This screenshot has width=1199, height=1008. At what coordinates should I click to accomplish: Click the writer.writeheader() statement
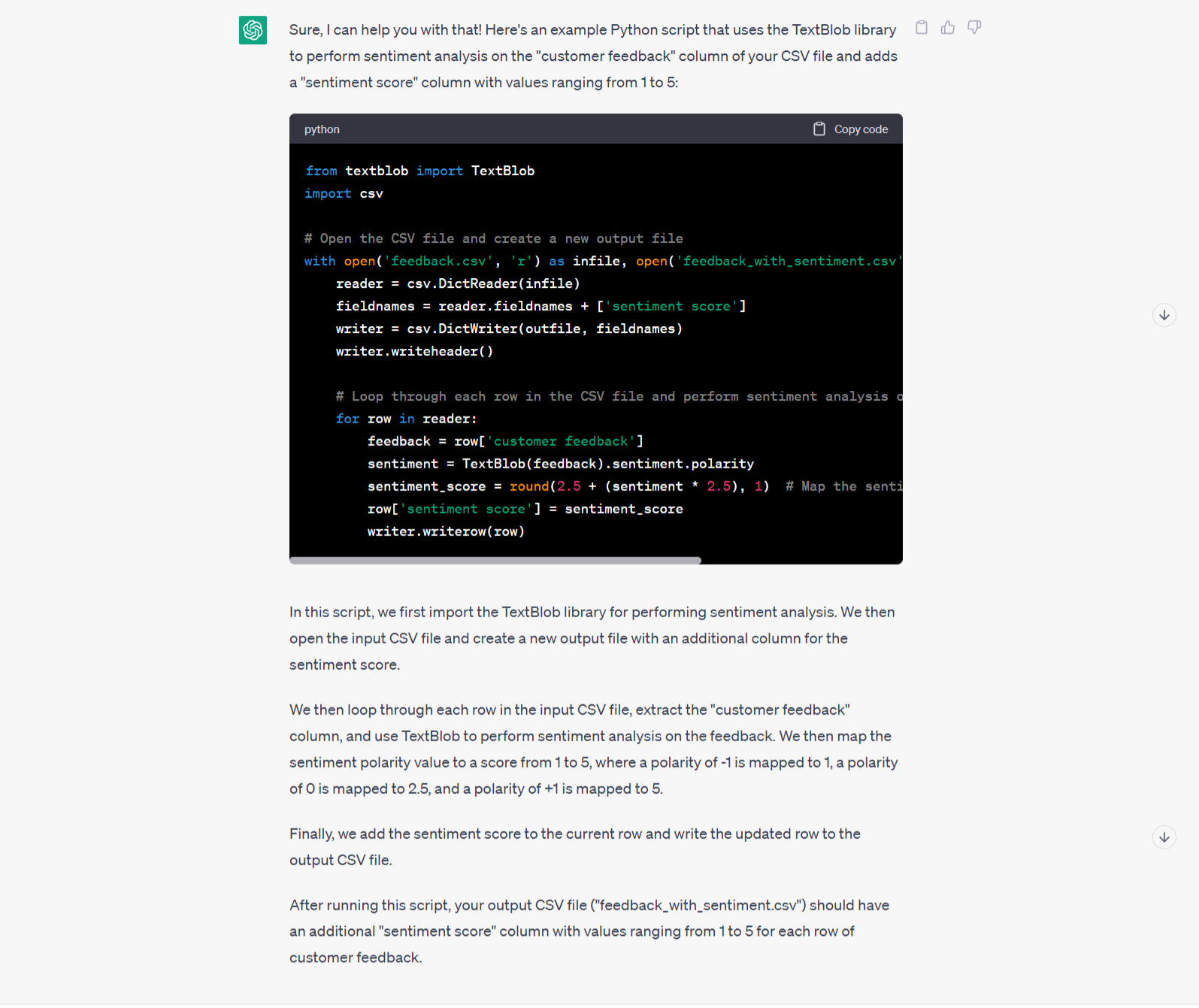[x=414, y=351]
